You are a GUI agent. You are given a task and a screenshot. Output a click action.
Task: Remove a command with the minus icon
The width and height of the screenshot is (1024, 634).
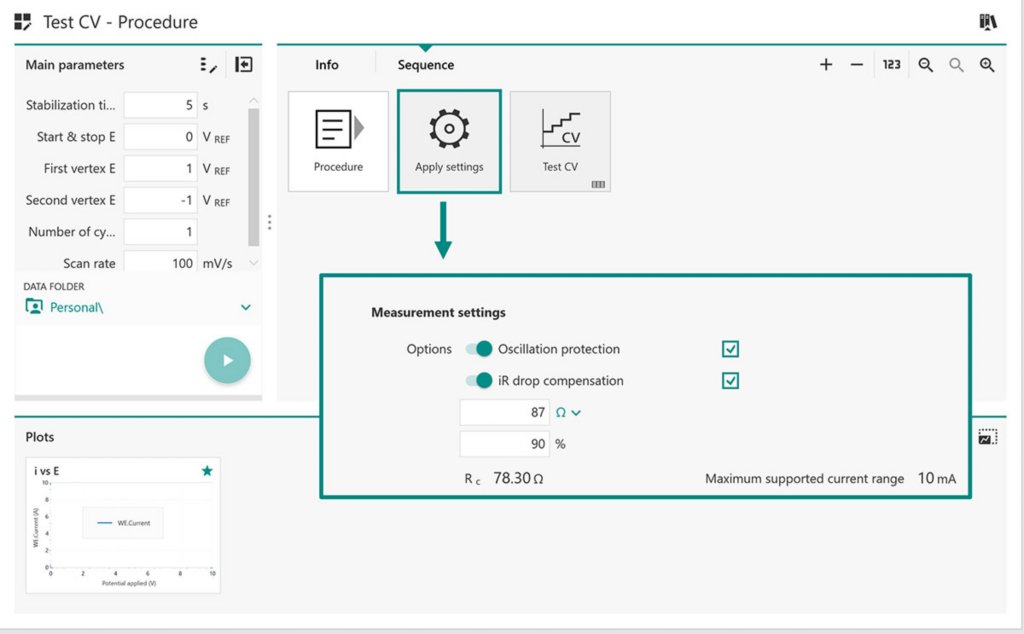(x=857, y=65)
